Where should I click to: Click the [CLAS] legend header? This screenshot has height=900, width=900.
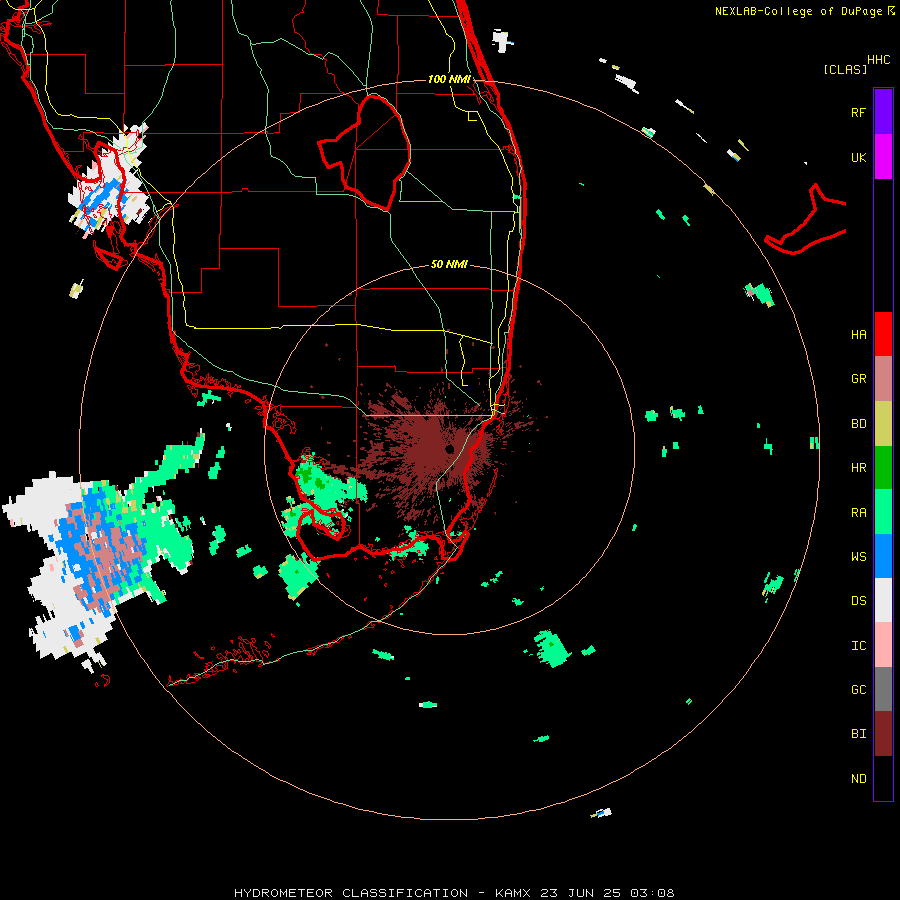844,69
